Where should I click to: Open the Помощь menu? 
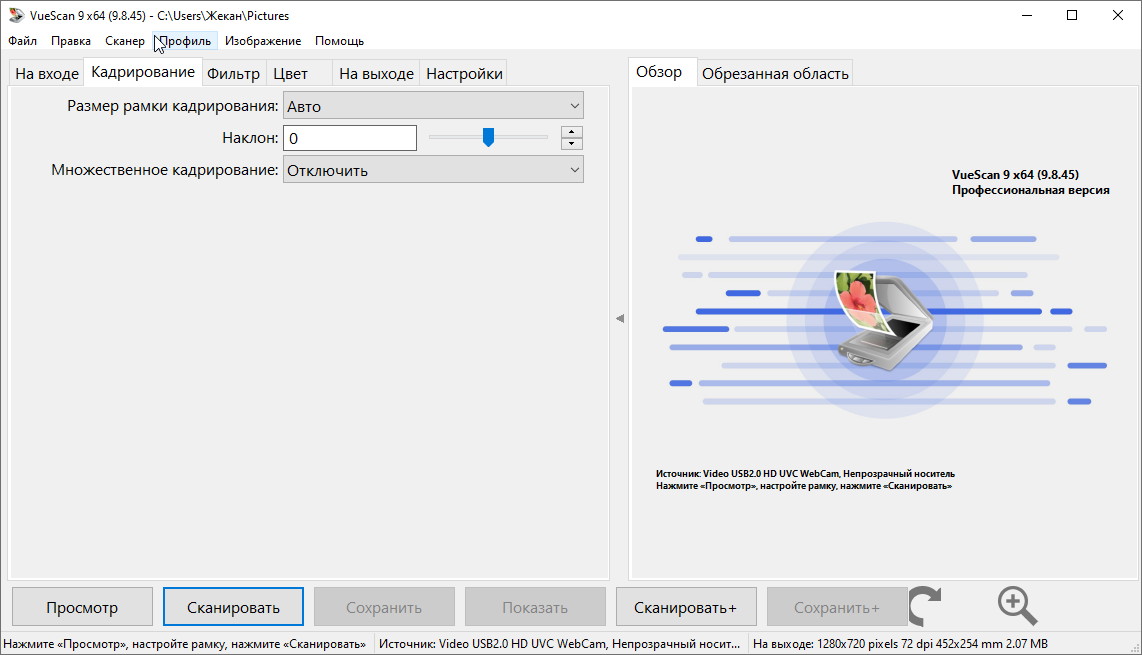click(339, 41)
